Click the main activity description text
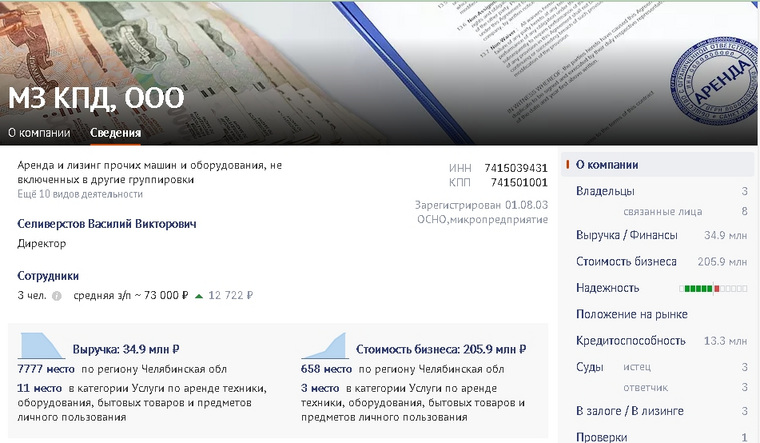 pos(149,173)
